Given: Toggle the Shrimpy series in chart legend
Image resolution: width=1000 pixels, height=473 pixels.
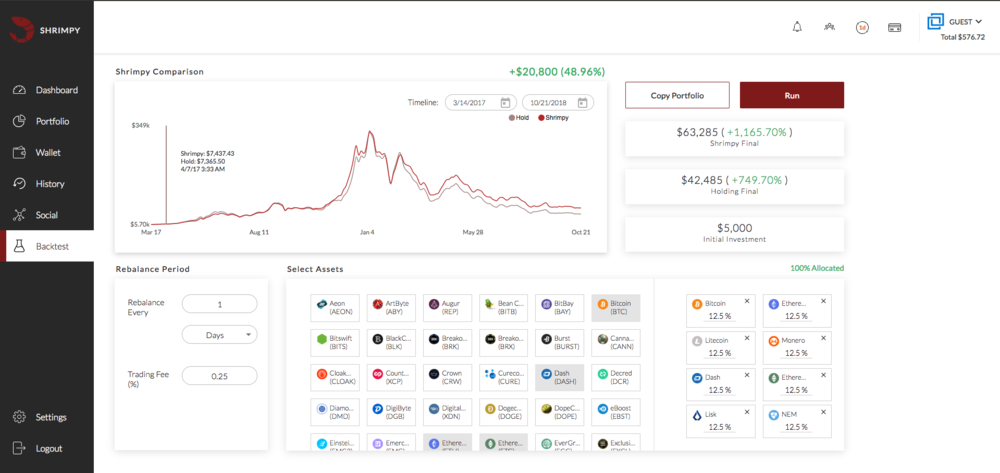Looking at the screenshot, I should (x=553, y=118).
